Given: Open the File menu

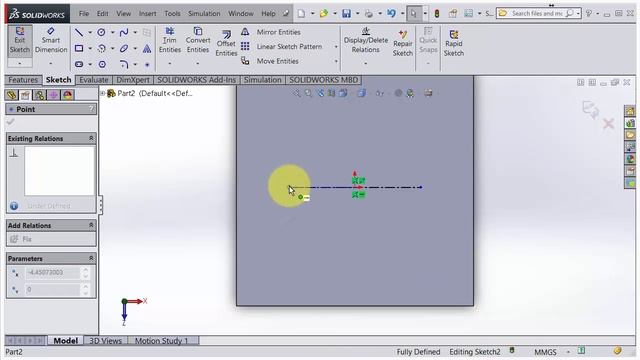Looking at the screenshot, I should click(84, 13).
